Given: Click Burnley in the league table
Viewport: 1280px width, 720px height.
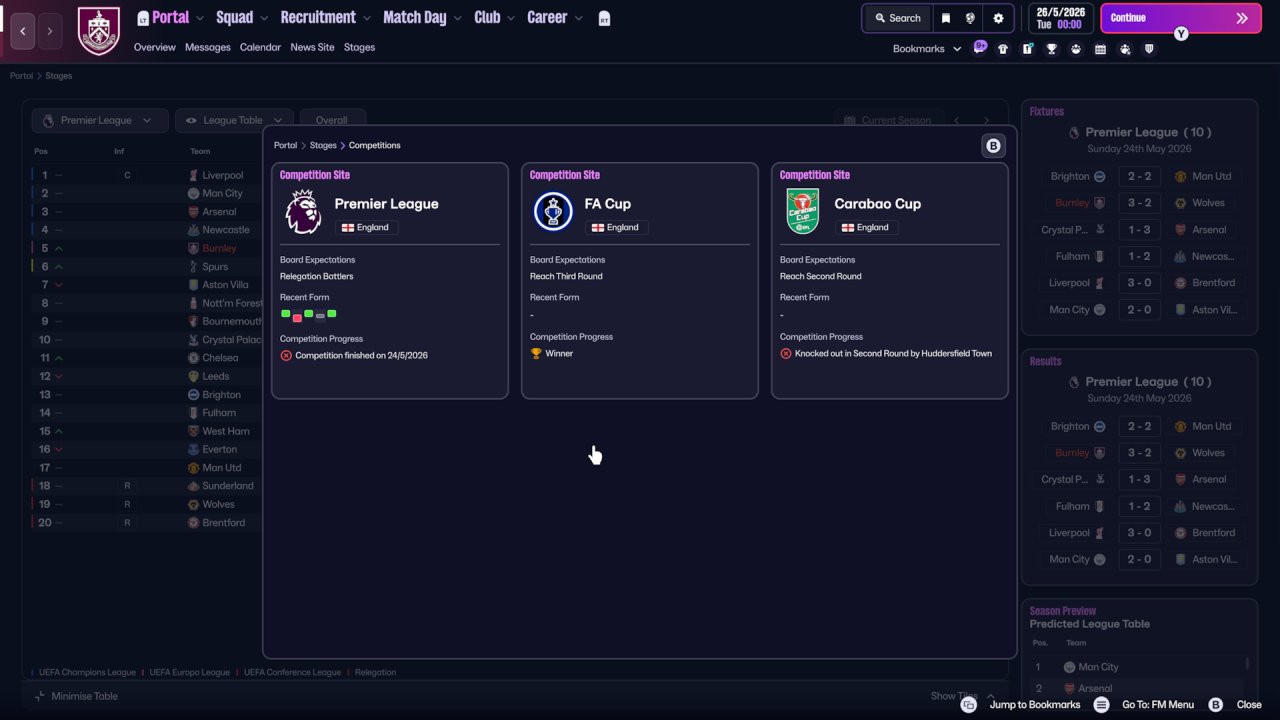Looking at the screenshot, I should click(219, 248).
